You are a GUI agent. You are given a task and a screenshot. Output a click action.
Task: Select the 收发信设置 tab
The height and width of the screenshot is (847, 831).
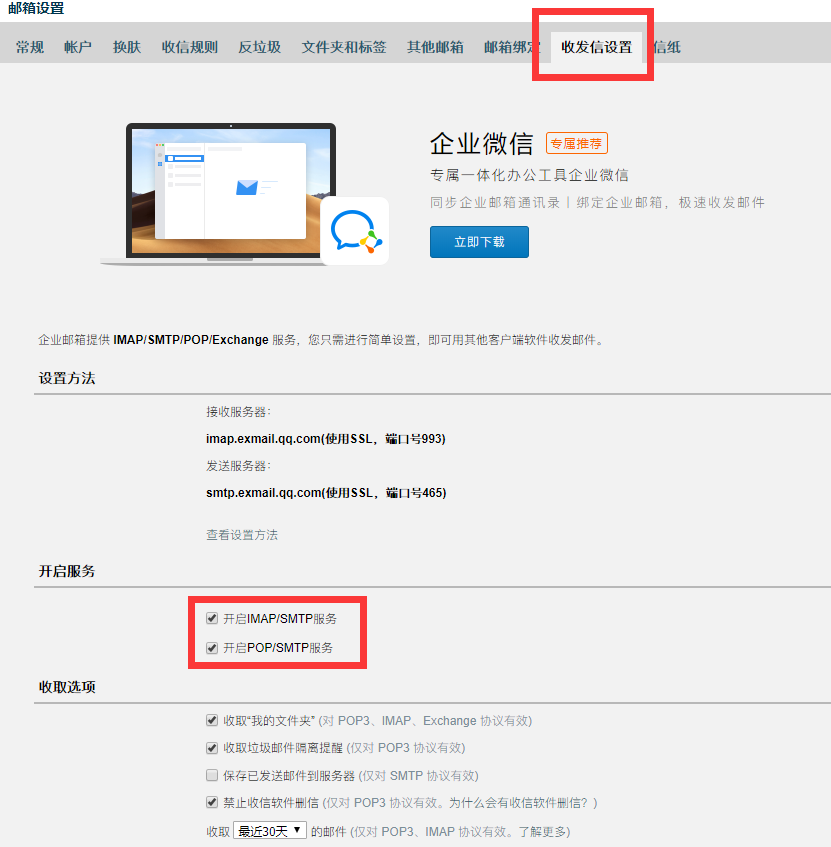coord(597,48)
